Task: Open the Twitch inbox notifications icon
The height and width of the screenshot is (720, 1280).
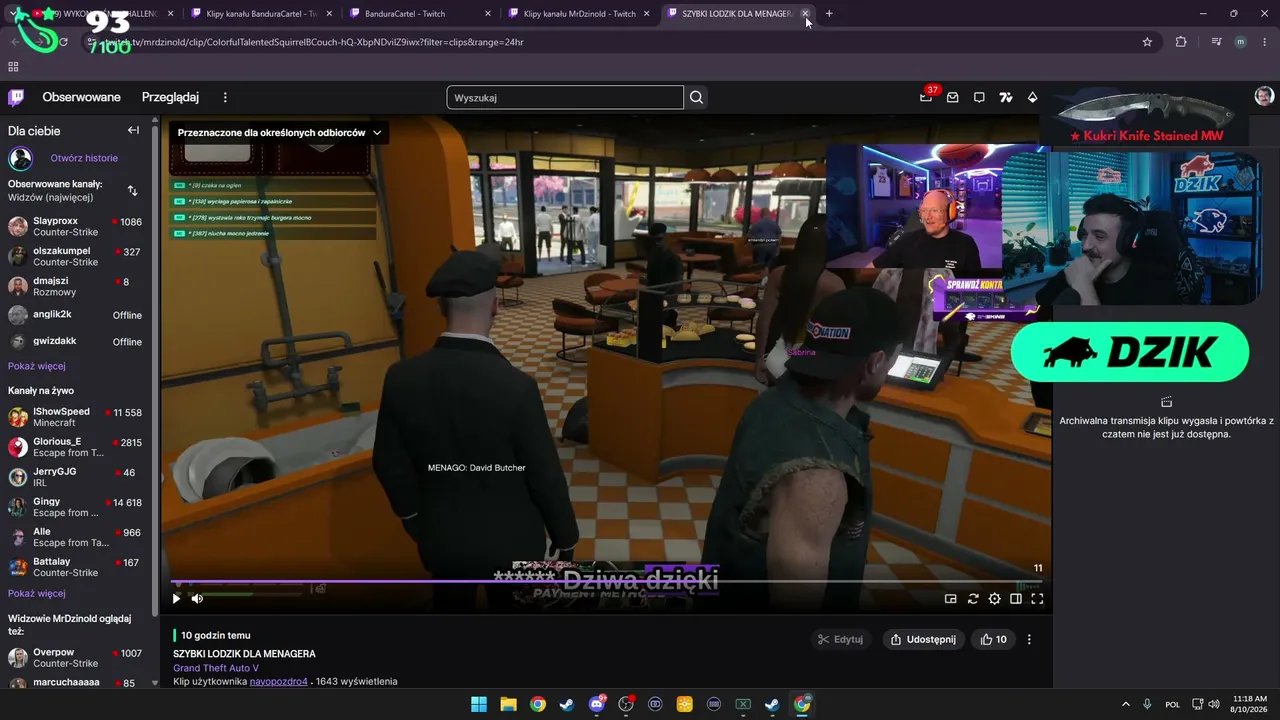Action: [953, 97]
